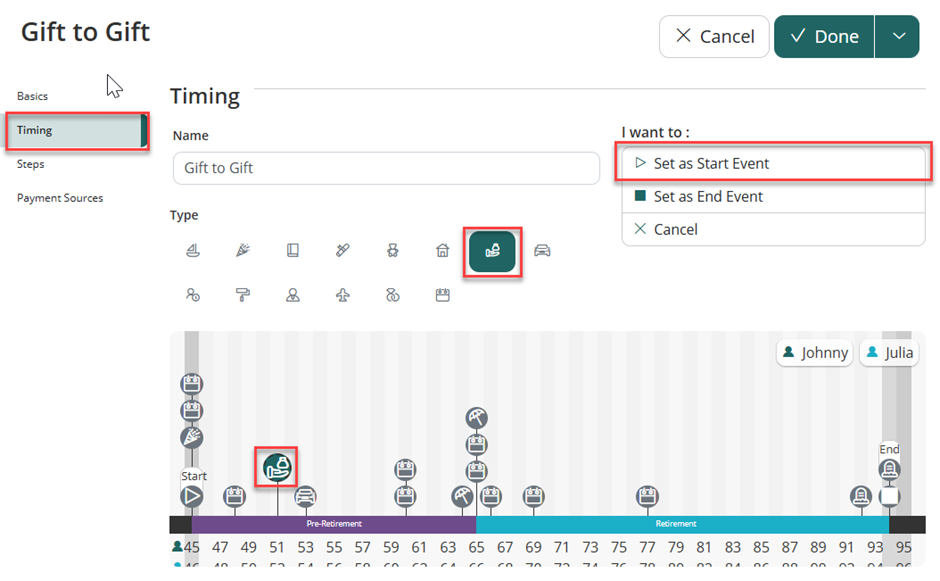Choose Set as Start Event option
This screenshot has height=581, width=940.
click(x=710, y=164)
